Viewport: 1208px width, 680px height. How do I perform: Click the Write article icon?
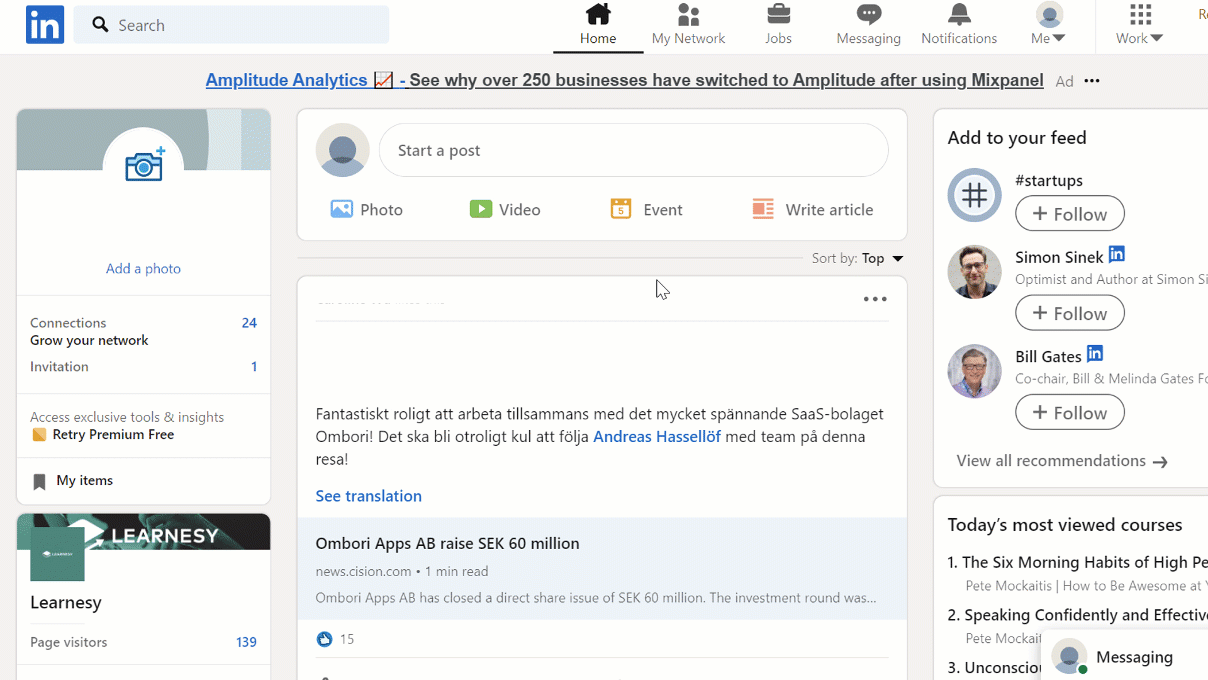763,209
